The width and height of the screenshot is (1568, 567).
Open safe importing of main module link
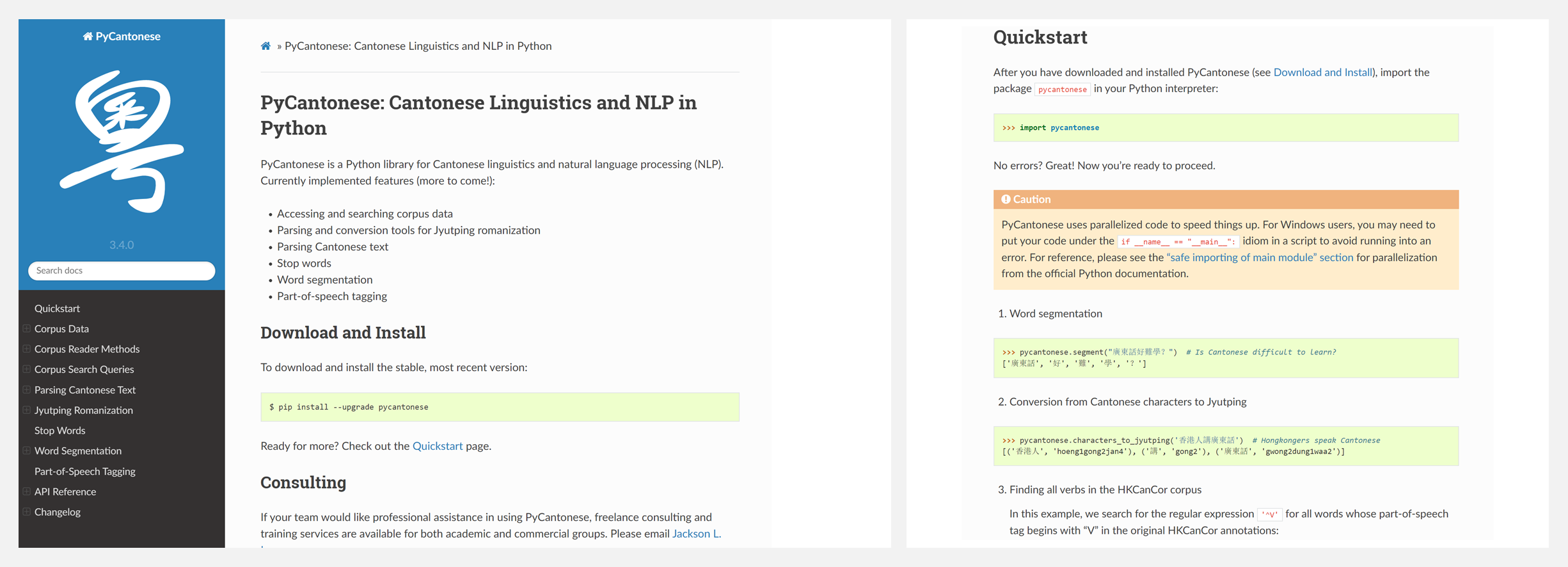1260,257
